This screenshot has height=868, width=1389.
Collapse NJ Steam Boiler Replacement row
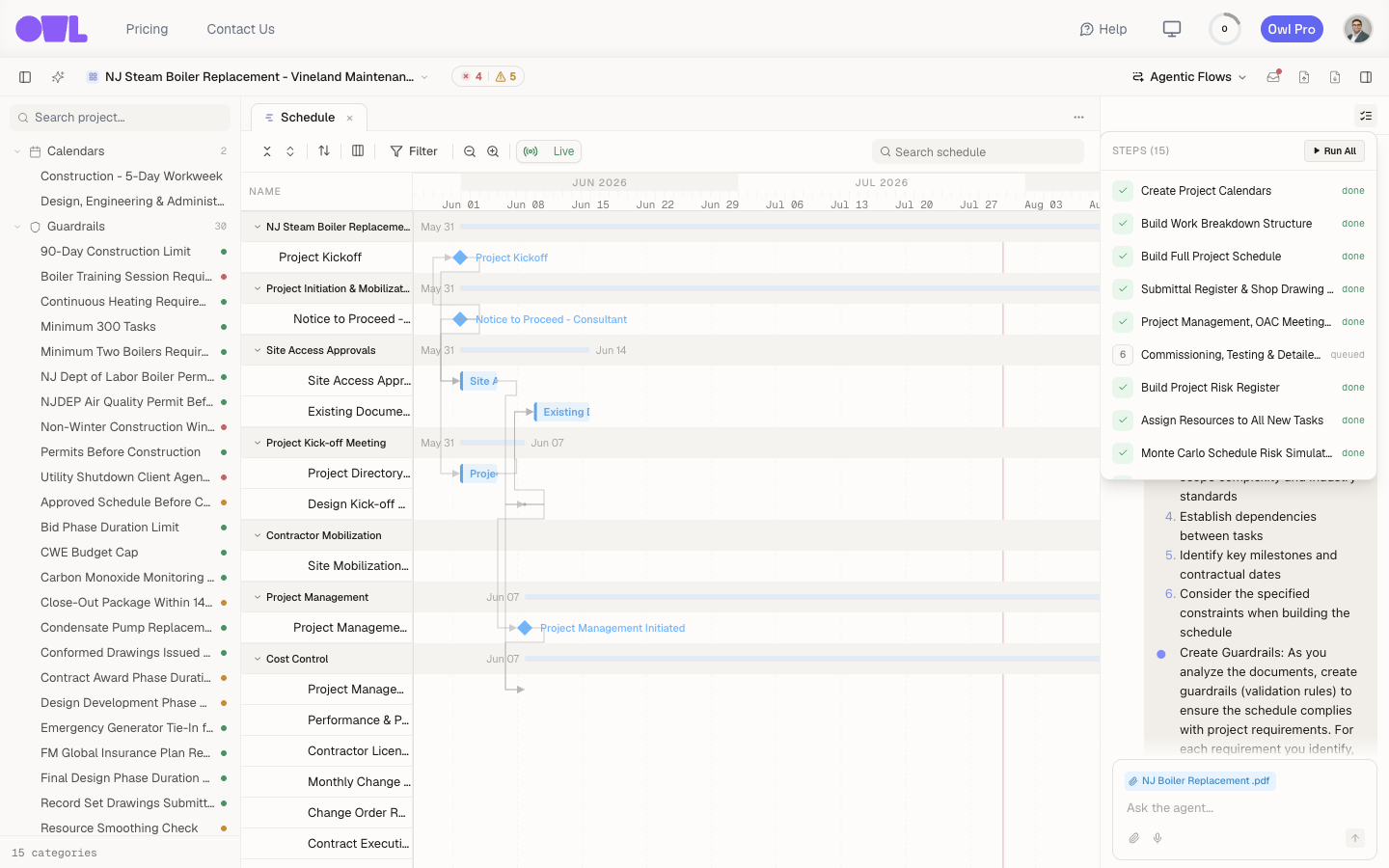pyautogui.click(x=258, y=227)
